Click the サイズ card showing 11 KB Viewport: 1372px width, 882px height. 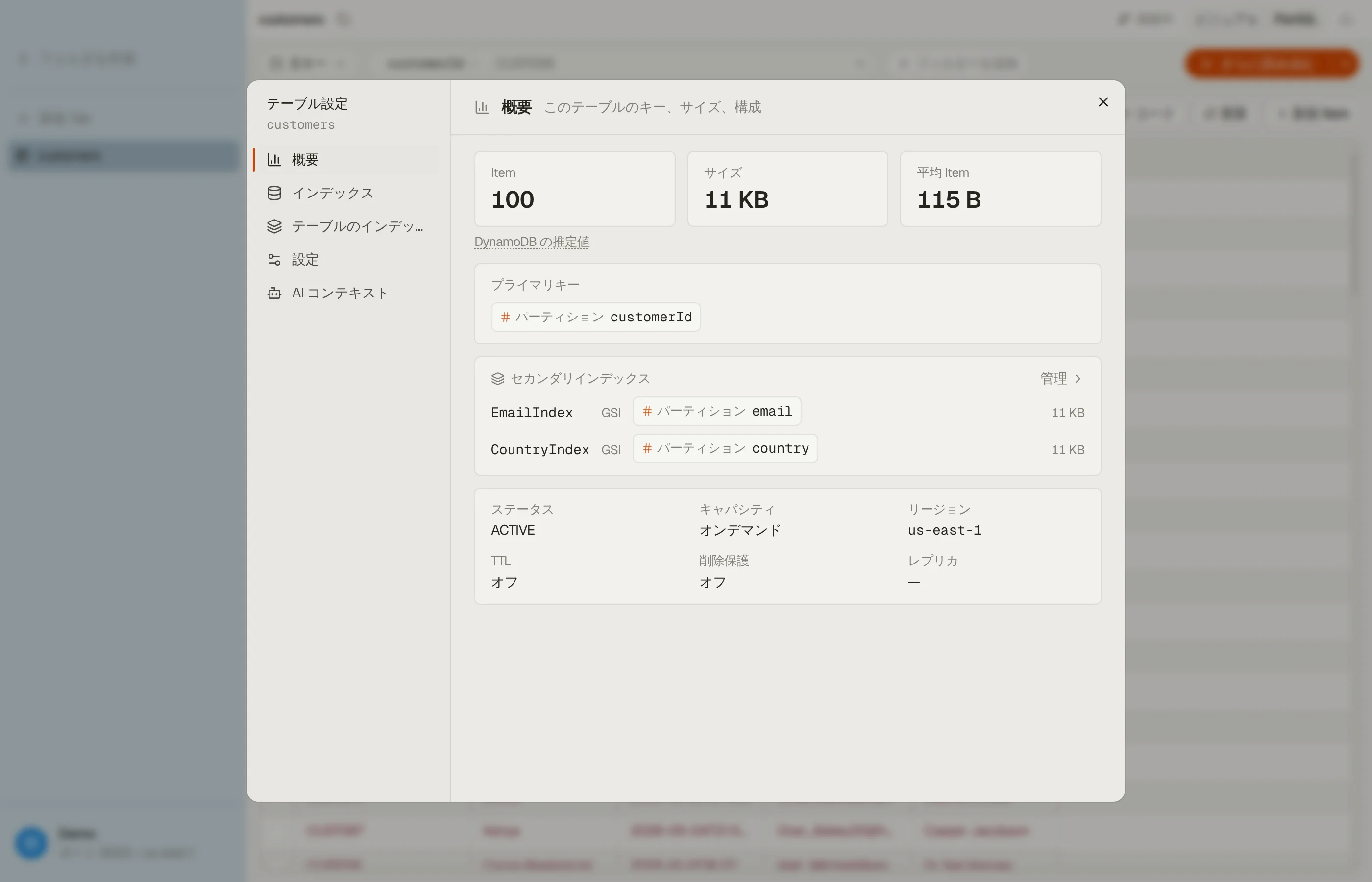[x=787, y=189]
